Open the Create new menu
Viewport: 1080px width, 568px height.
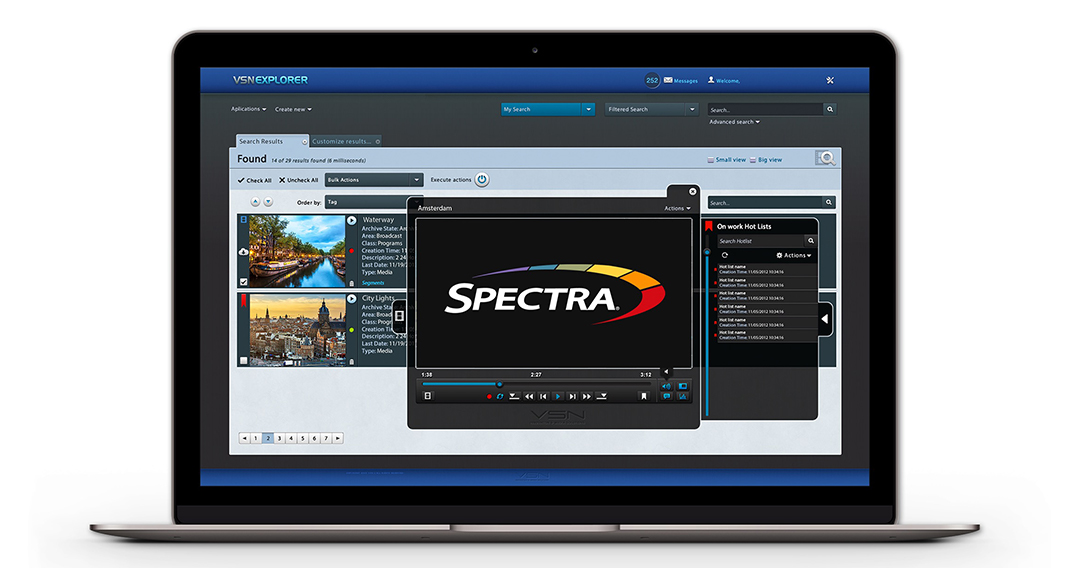point(293,109)
